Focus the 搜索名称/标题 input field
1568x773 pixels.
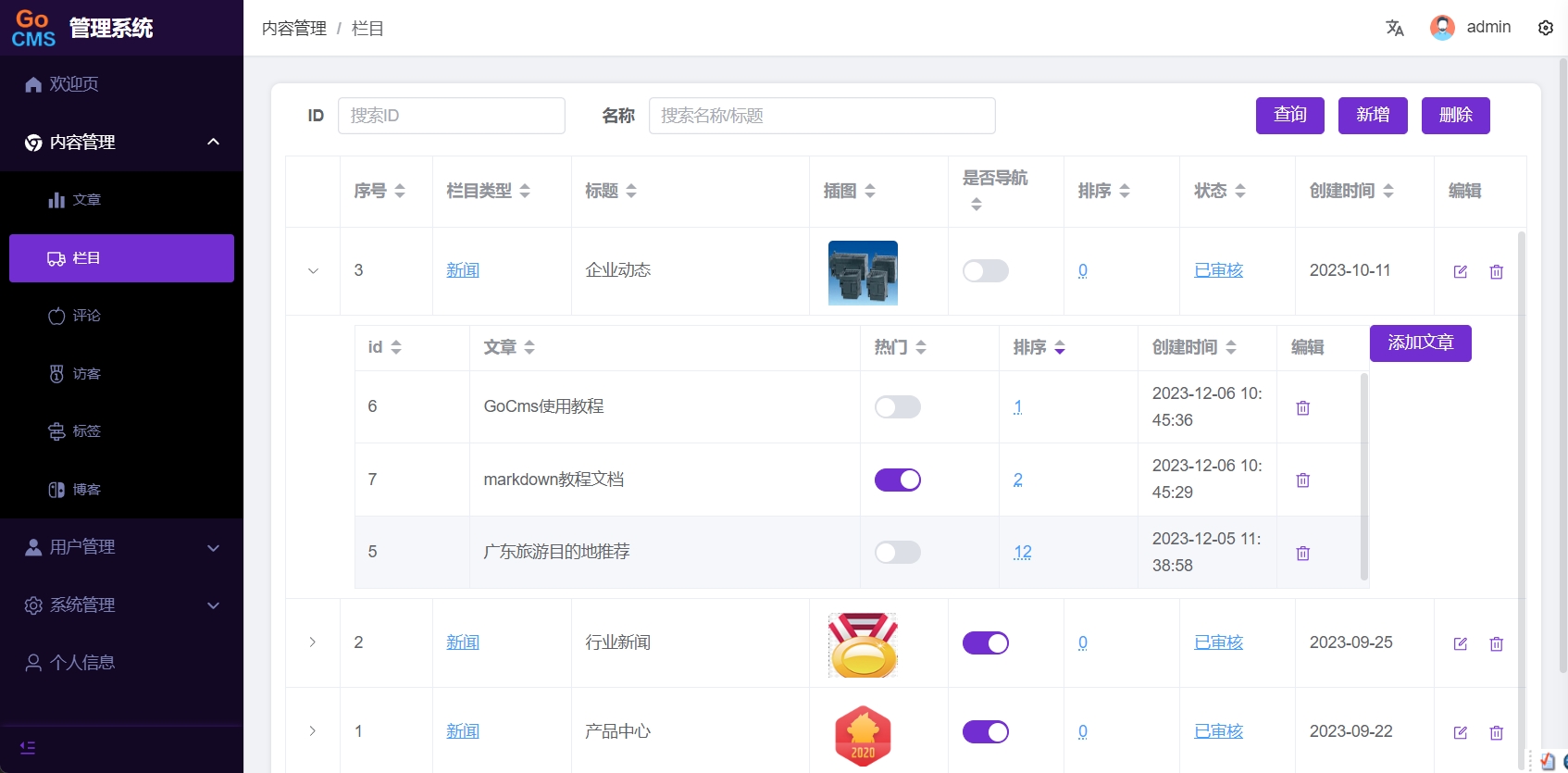821,116
